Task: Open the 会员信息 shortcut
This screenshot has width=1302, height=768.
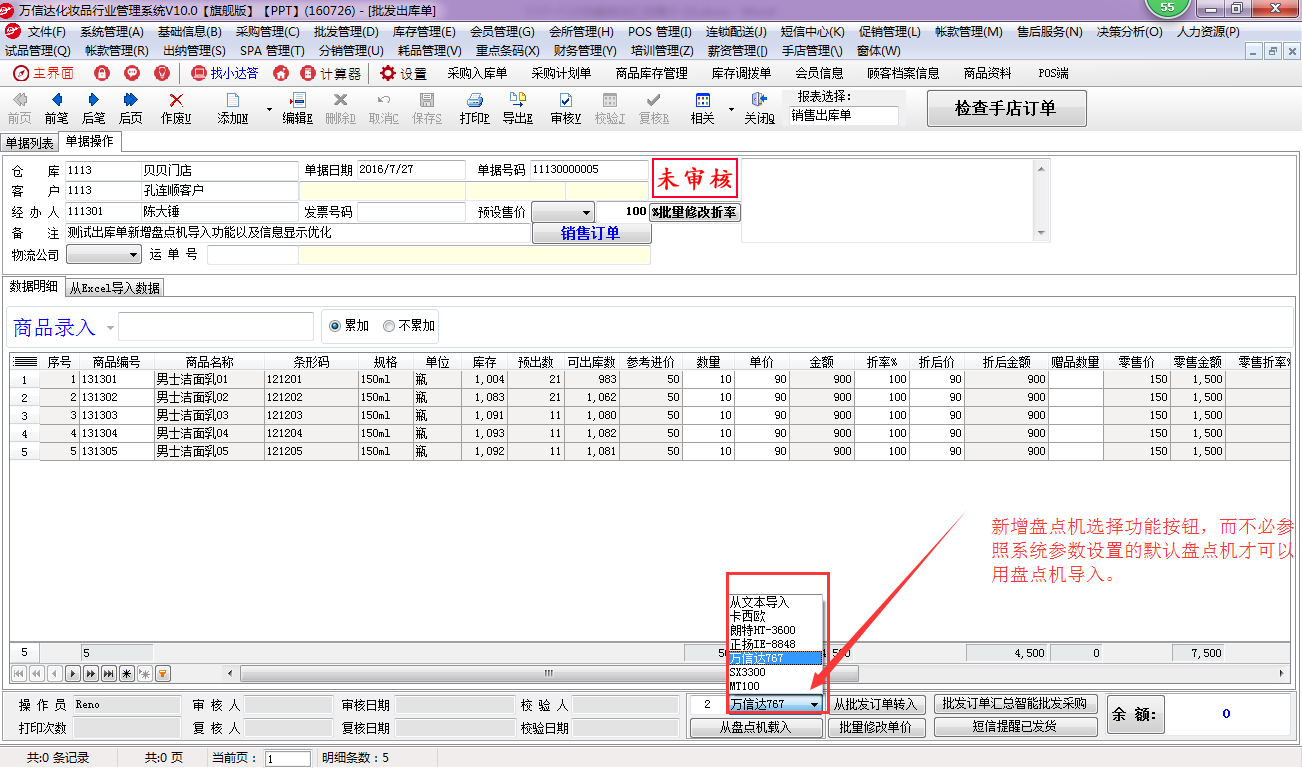Action: point(819,73)
